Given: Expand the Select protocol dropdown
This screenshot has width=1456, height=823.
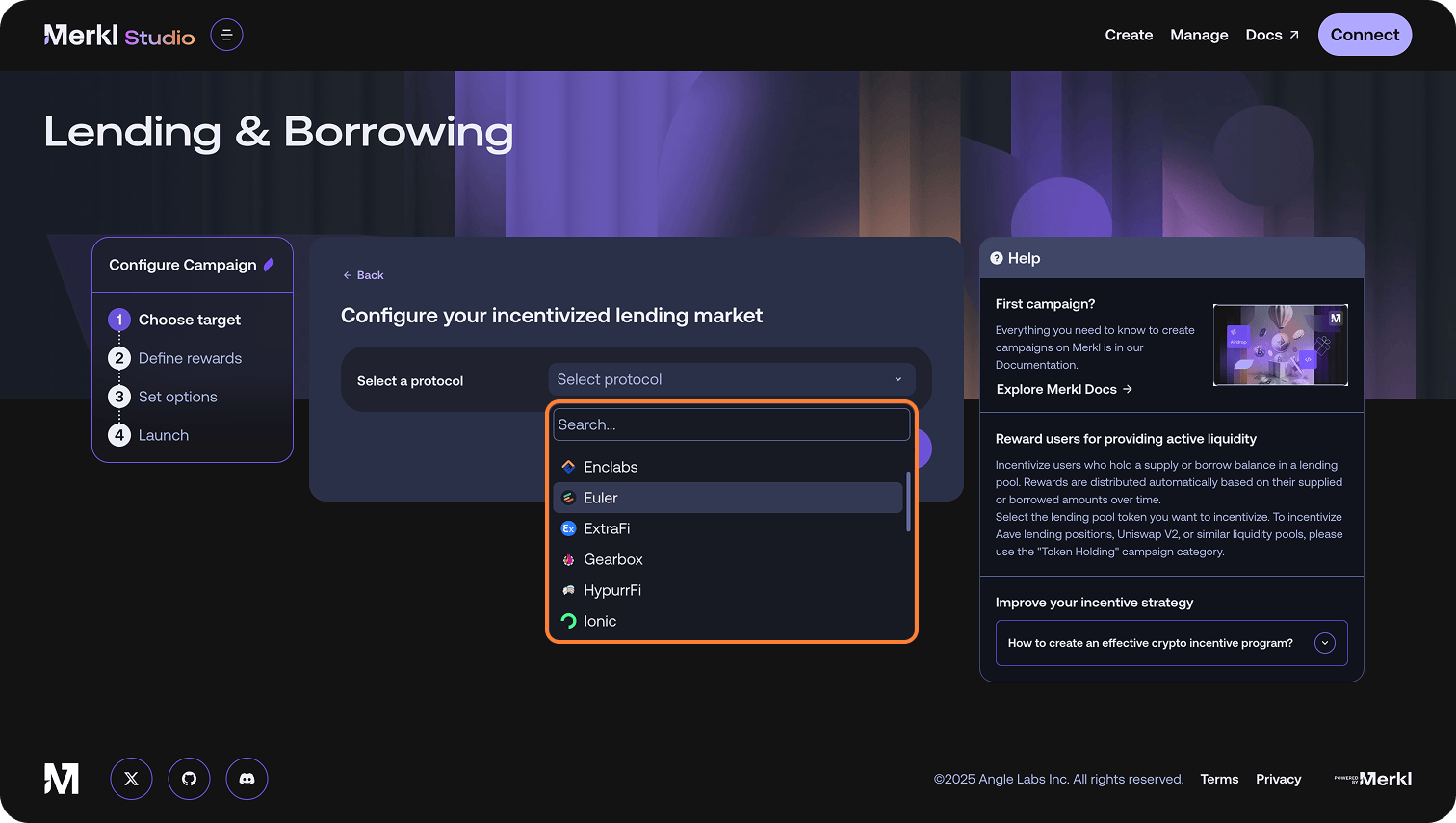Looking at the screenshot, I should coord(732,379).
